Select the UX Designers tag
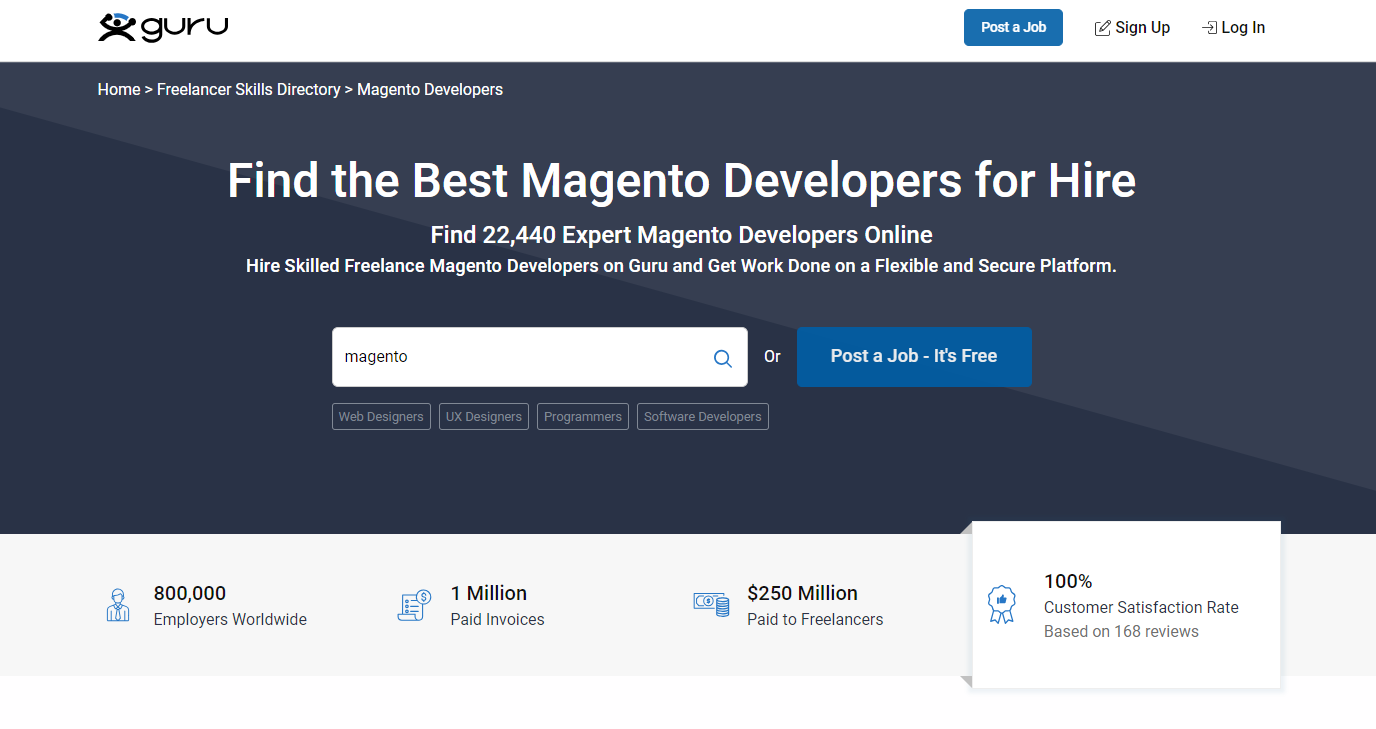This screenshot has height=729, width=1376. click(484, 417)
